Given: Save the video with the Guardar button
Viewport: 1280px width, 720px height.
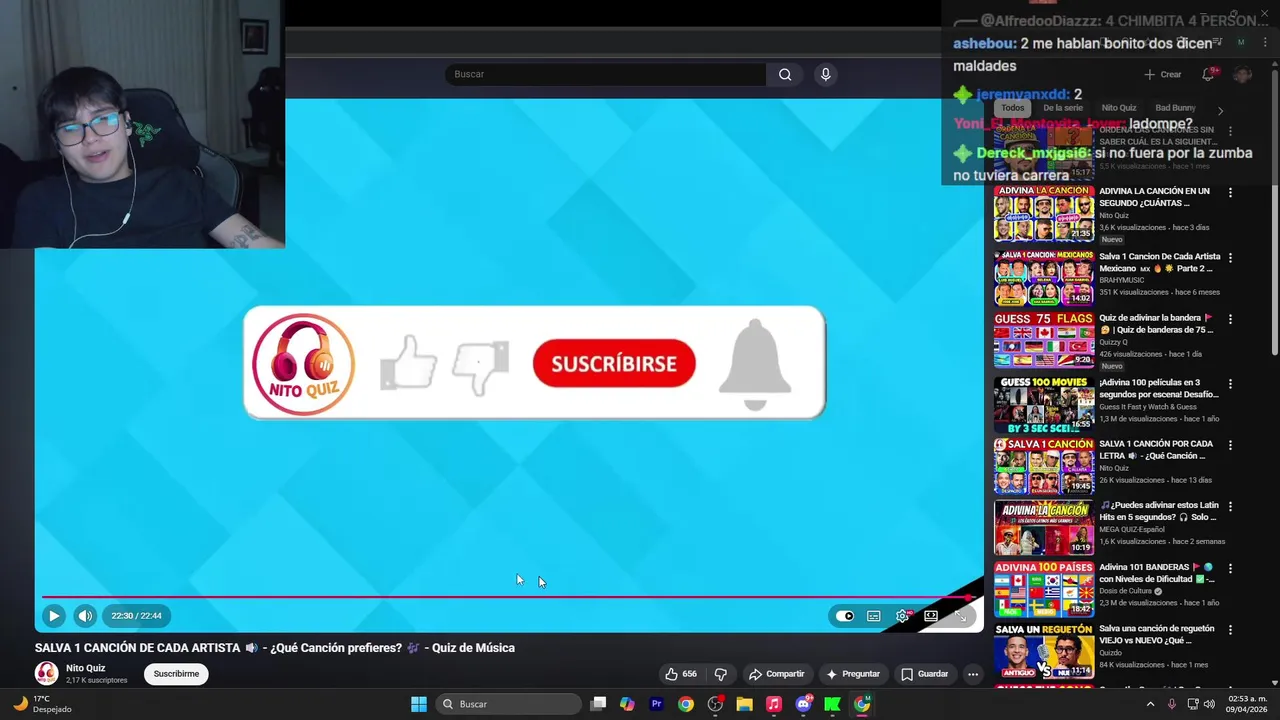Looking at the screenshot, I should [924, 674].
